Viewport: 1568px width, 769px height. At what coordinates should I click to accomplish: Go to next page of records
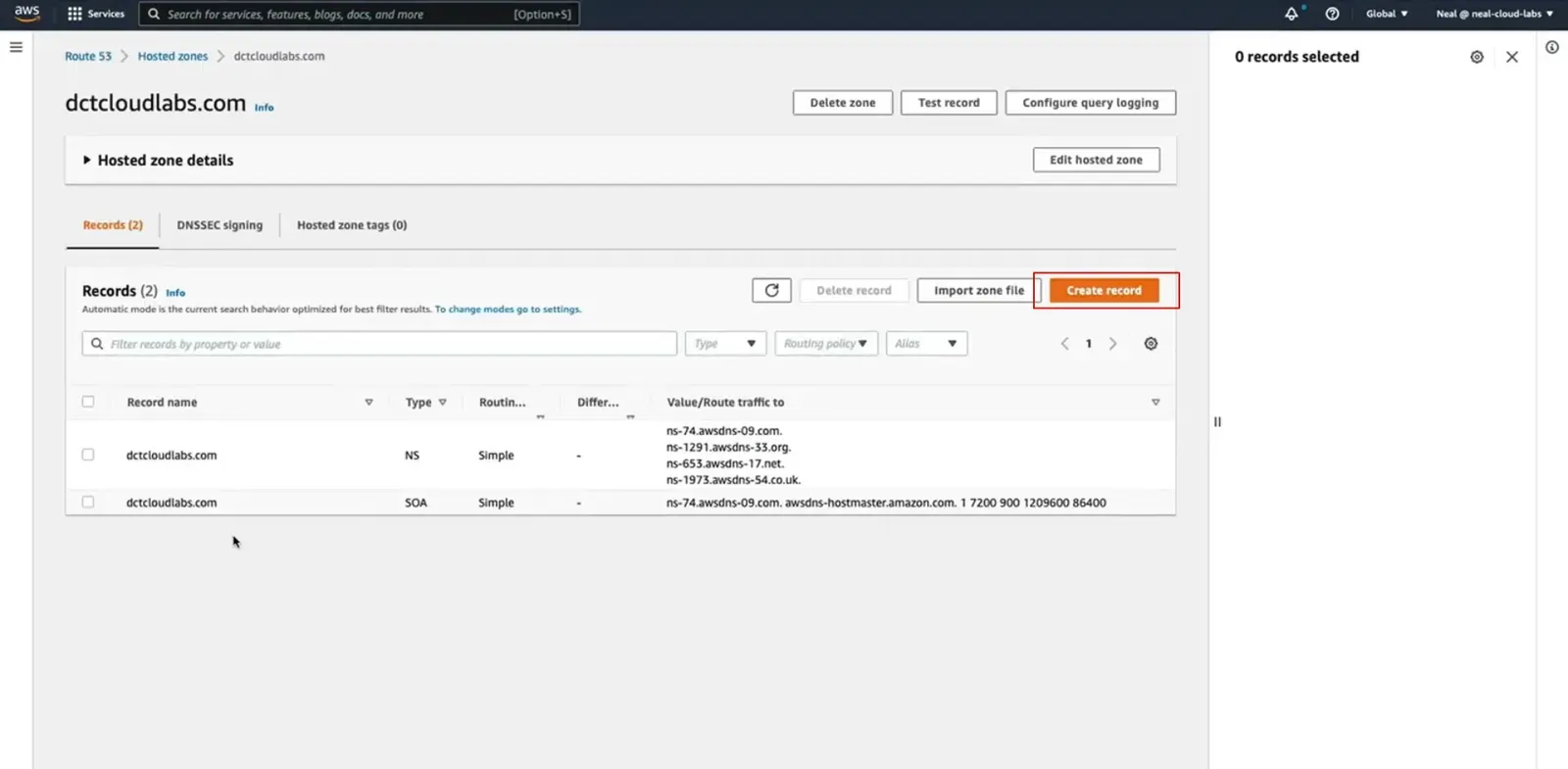tap(1112, 344)
